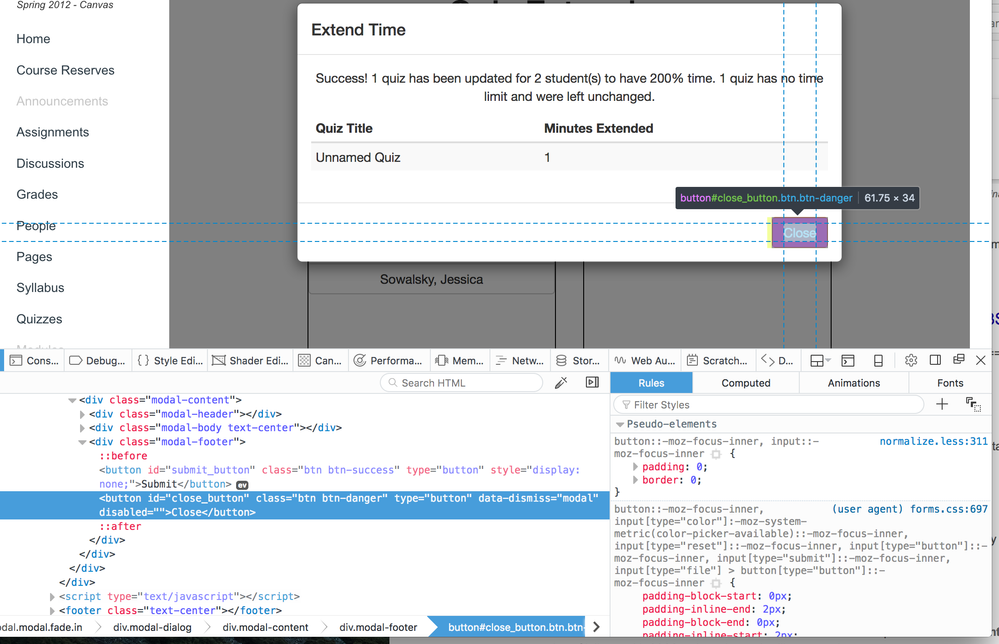Viewport: 999px width, 644px height.
Task: Highlight elements matching the first moz-focus-inner selector
Action: tap(714, 453)
